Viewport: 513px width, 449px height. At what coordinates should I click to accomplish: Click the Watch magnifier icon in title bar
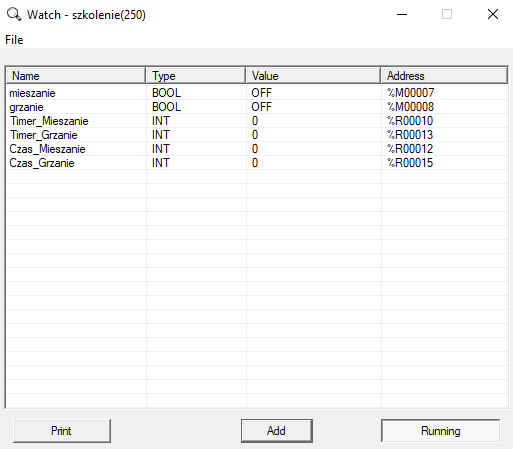[14, 15]
